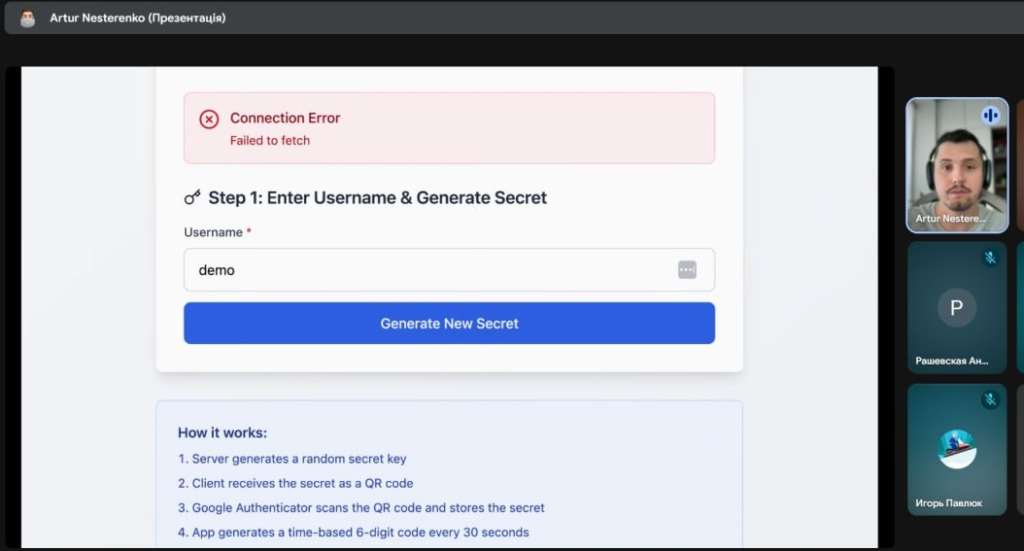This screenshot has height=551, width=1024.
Task: Click the muted microphone icon on Рашевская's tile
Action: [x=990, y=258]
